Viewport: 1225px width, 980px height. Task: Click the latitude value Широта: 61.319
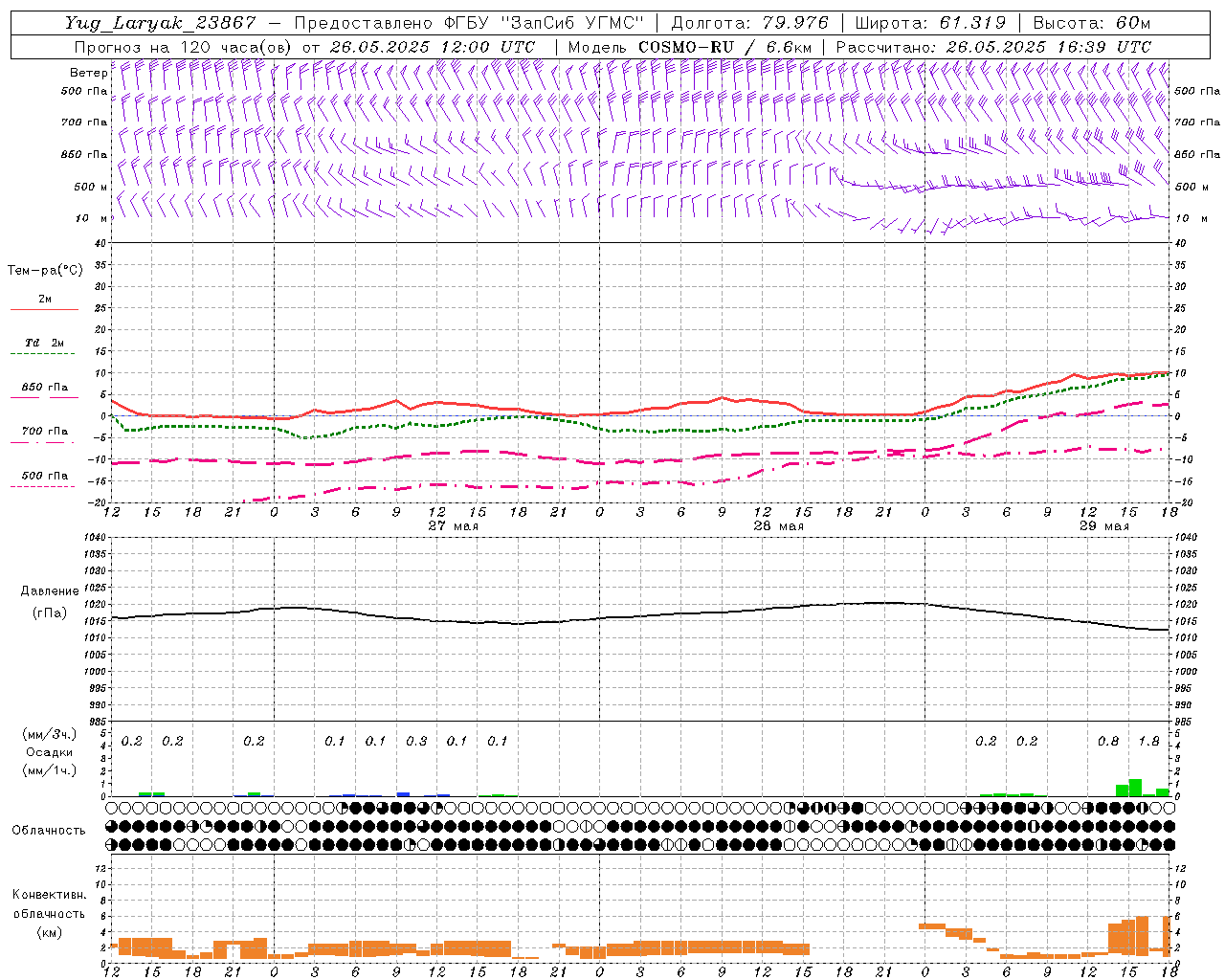[930, 23]
